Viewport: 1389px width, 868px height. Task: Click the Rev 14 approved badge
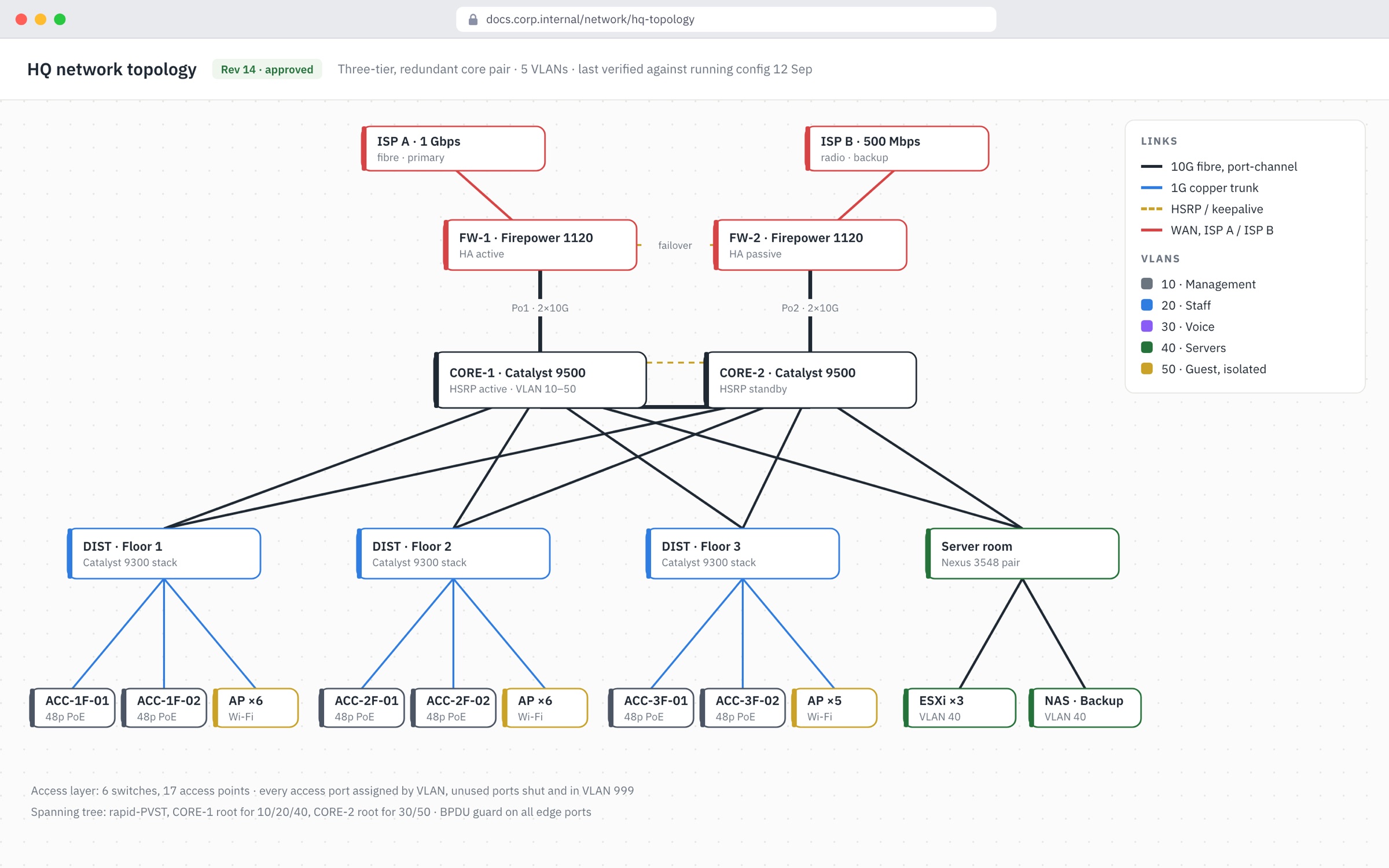point(267,69)
